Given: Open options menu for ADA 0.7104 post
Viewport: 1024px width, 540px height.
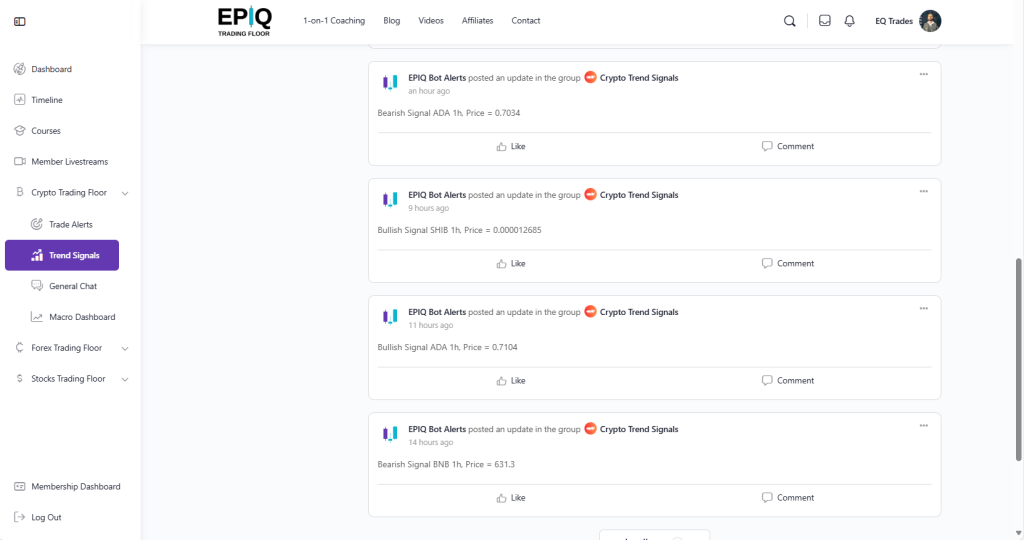Looking at the screenshot, I should click(x=923, y=308).
